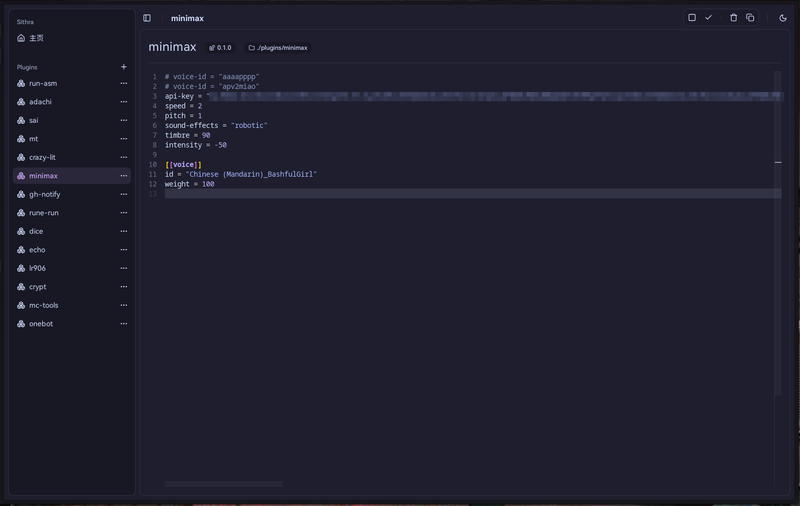Open the crazy-lit plugin entry
The height and width of the screenshot is (506, 800).
pos(42,158)
